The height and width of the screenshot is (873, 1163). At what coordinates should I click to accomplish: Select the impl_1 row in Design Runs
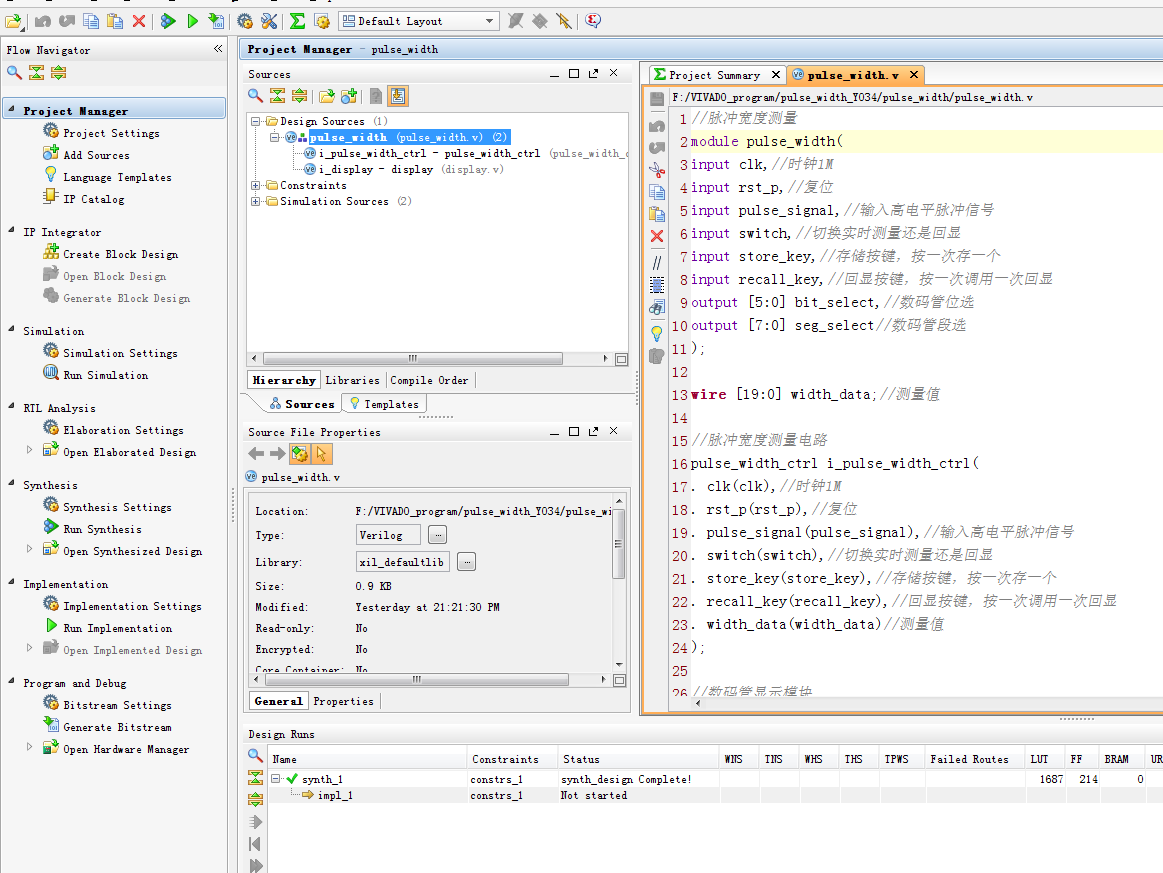(x=334, y=795)
